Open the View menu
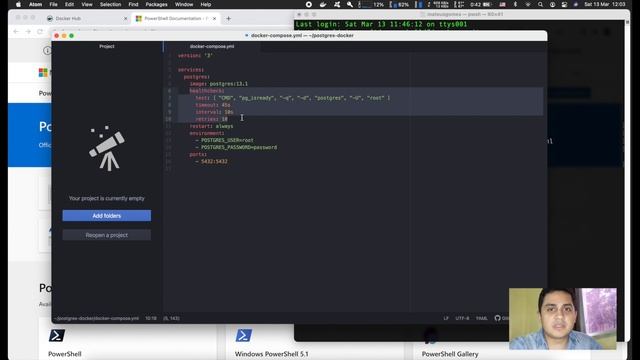Image resolution: width=640 pixels, height=360 pixels. 87,4
